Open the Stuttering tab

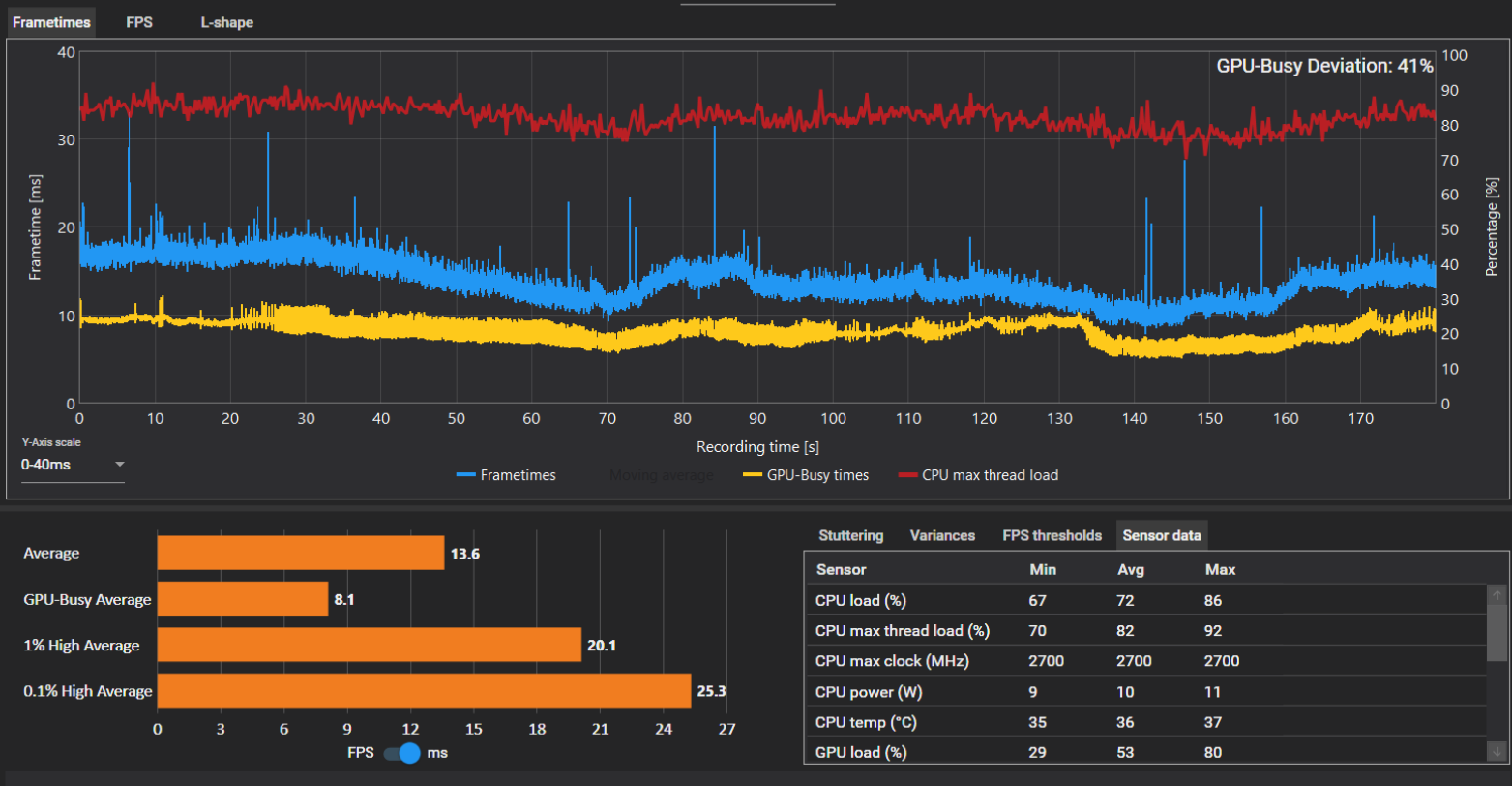coord(851,535)
